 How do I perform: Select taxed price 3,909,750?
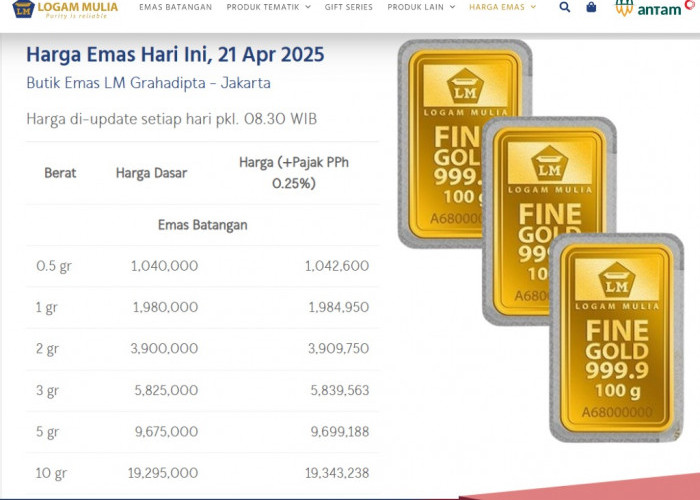click(x=338, y=349)
